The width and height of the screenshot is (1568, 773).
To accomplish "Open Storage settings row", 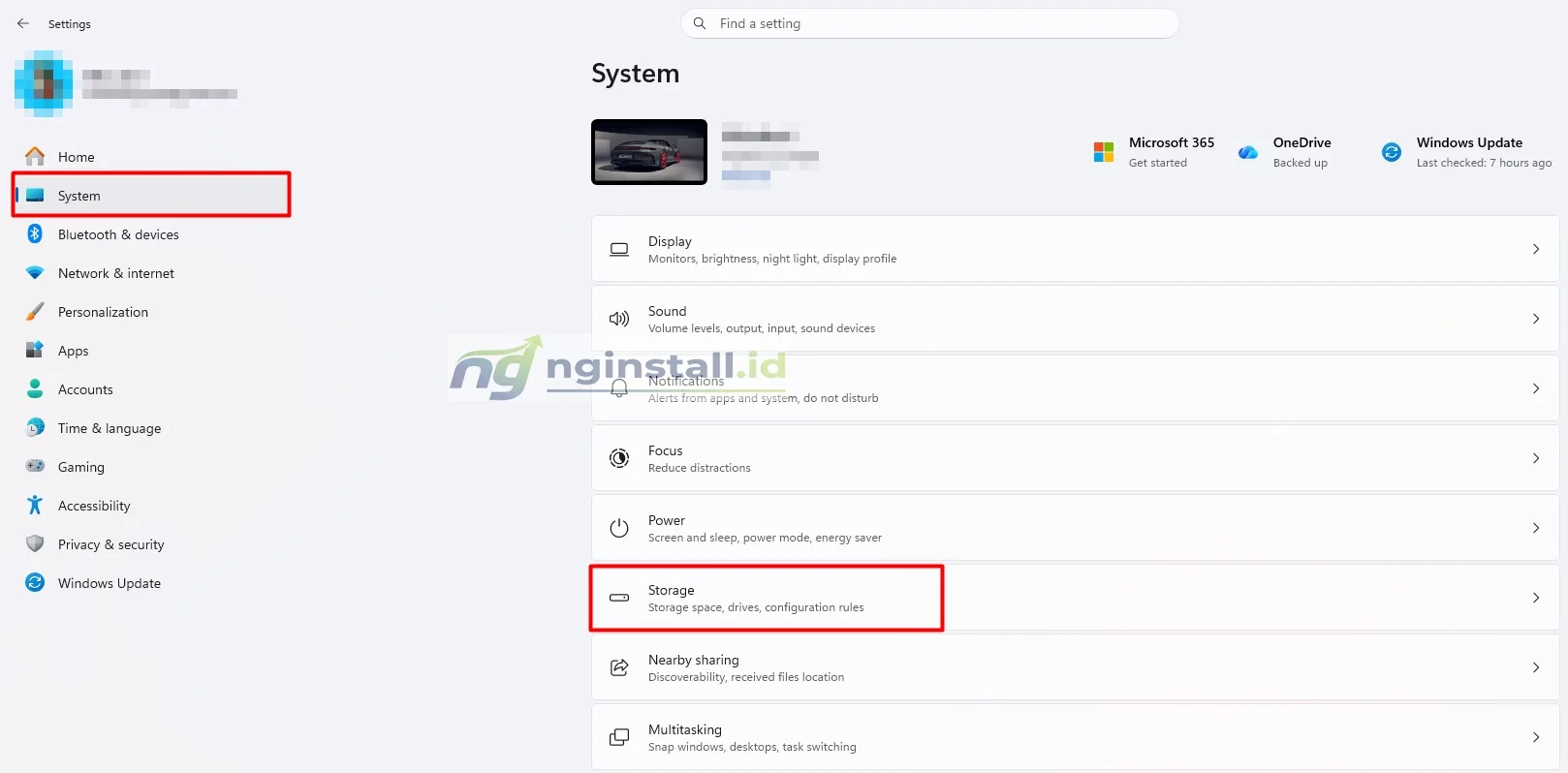I will (1075, 598).
